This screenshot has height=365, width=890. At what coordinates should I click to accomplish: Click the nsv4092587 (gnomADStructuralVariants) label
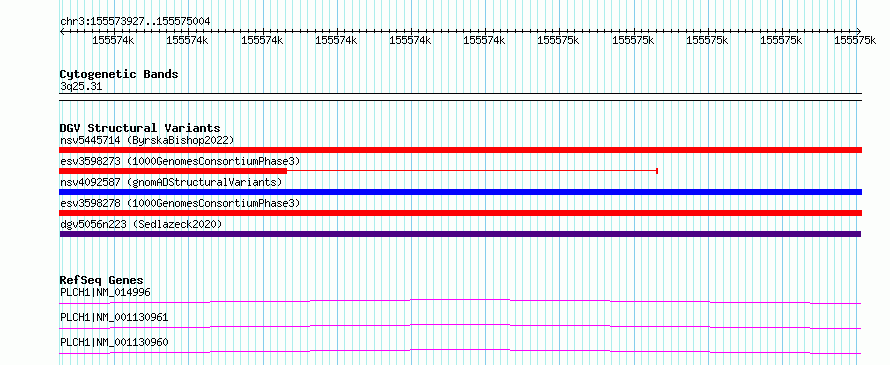pyautogui.click(x=171, y=182)
